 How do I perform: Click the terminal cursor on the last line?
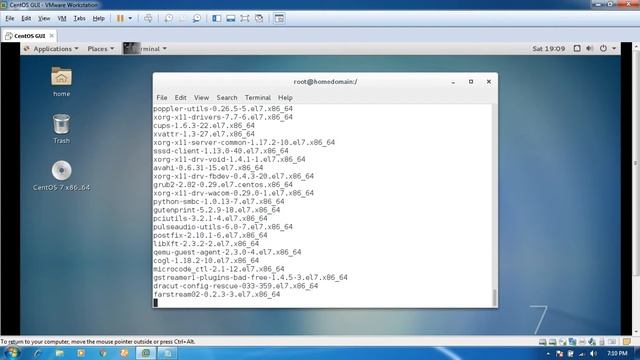[156, 302]
